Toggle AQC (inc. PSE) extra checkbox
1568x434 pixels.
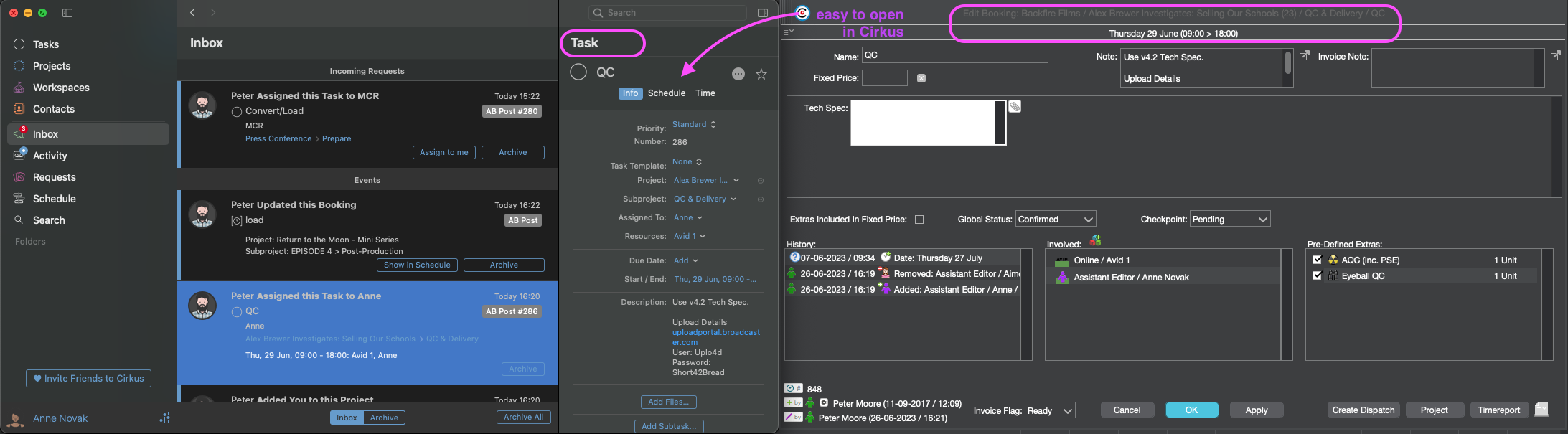pyautogui.click(x=1317, y=260)
